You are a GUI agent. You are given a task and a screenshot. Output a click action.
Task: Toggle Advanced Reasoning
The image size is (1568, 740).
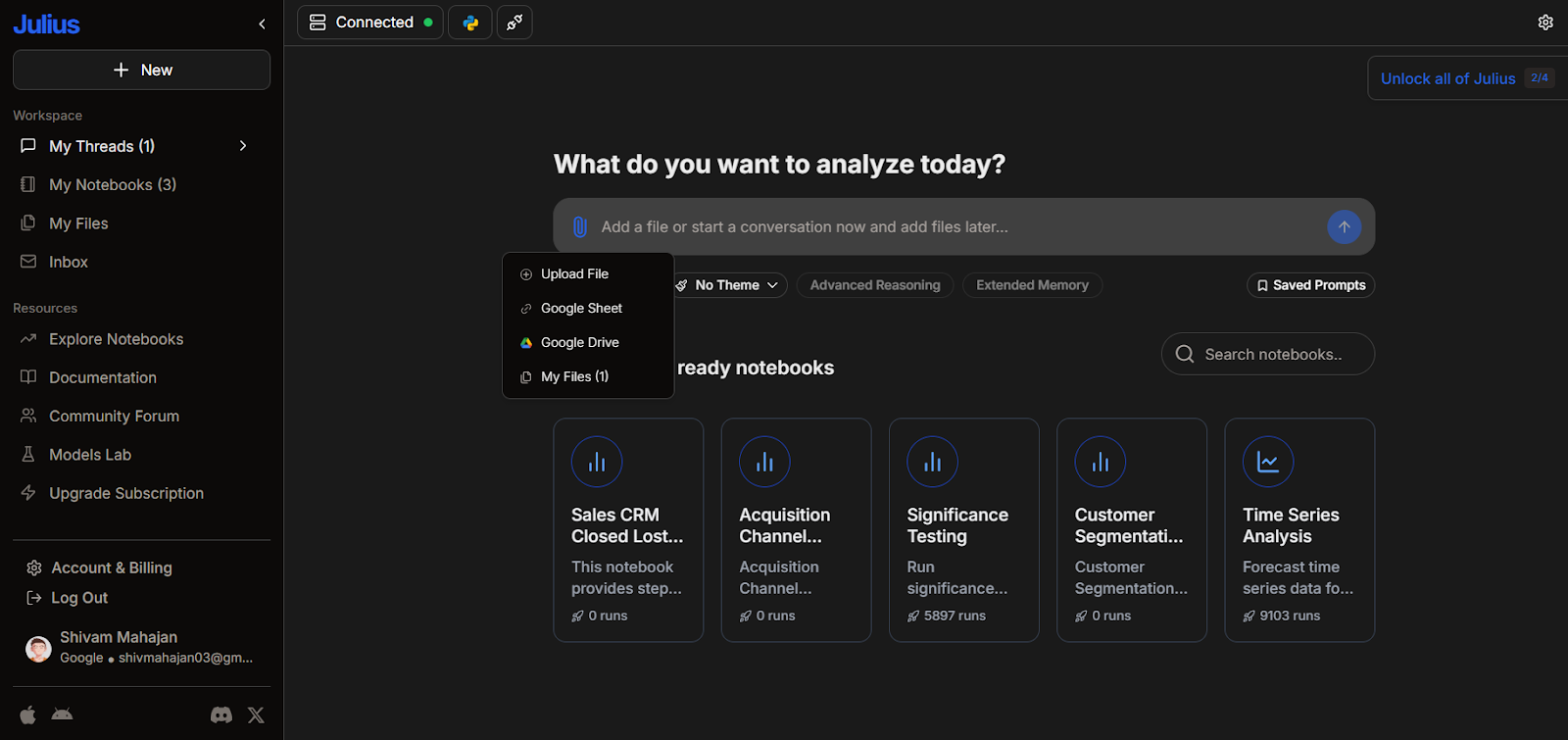(875, 285)
